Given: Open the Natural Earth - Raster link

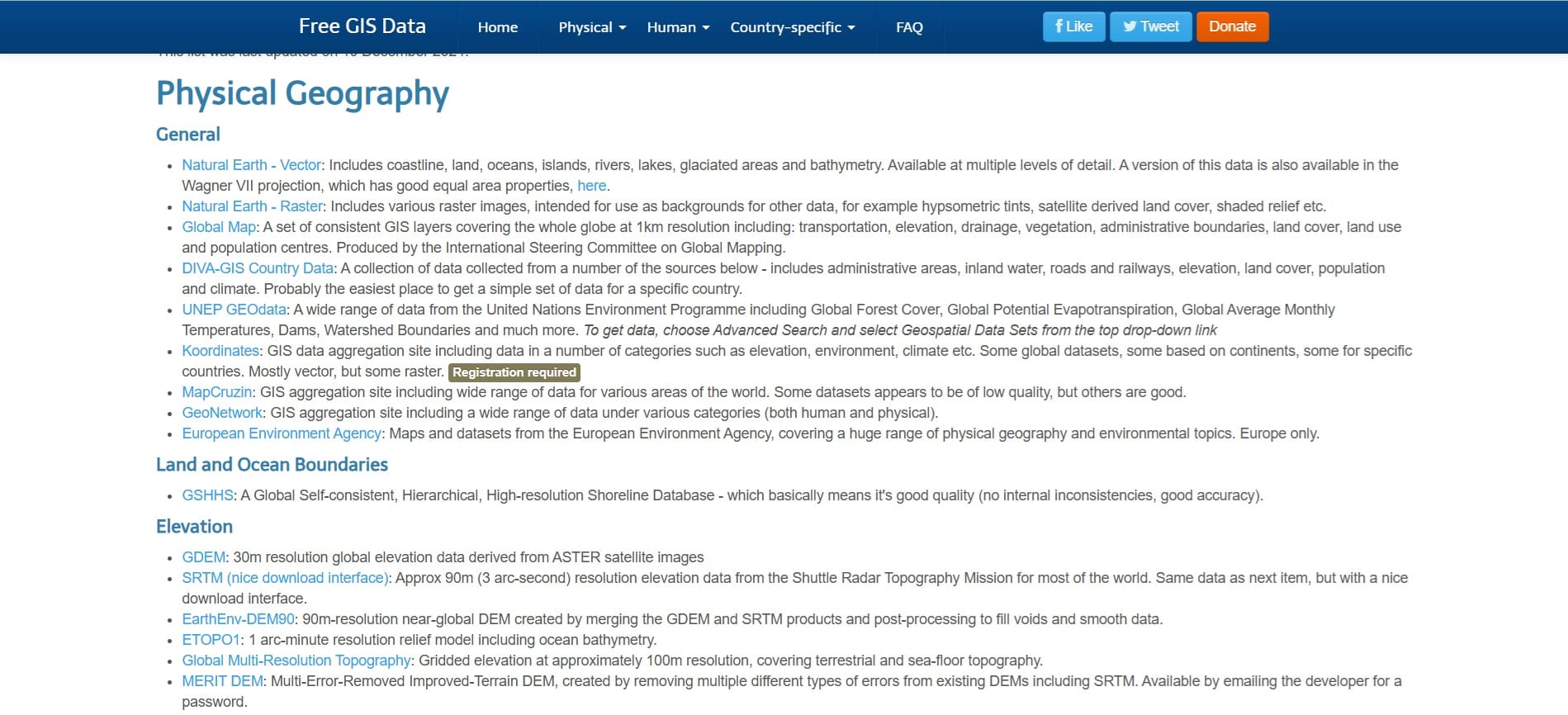Looking at the screenshot, I should pos(253,206).
